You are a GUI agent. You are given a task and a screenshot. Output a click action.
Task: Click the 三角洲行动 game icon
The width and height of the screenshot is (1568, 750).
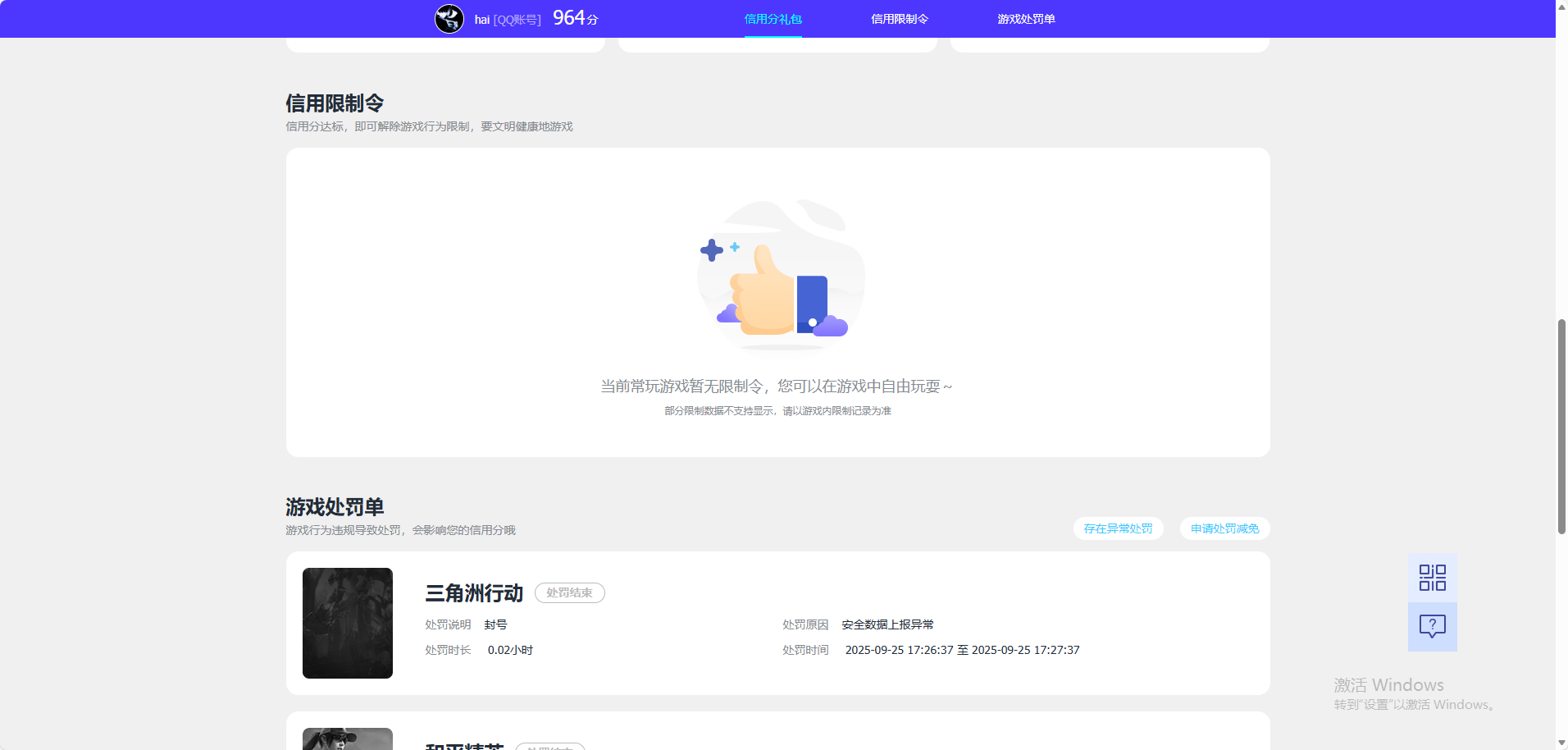click(347, 622)
